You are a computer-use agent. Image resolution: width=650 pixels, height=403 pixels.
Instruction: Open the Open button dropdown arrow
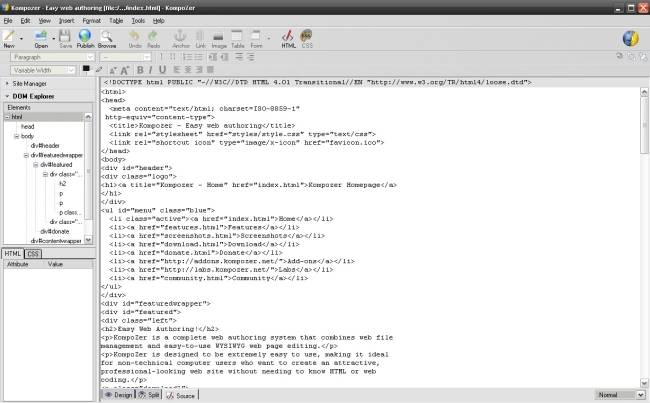point(53,39)
